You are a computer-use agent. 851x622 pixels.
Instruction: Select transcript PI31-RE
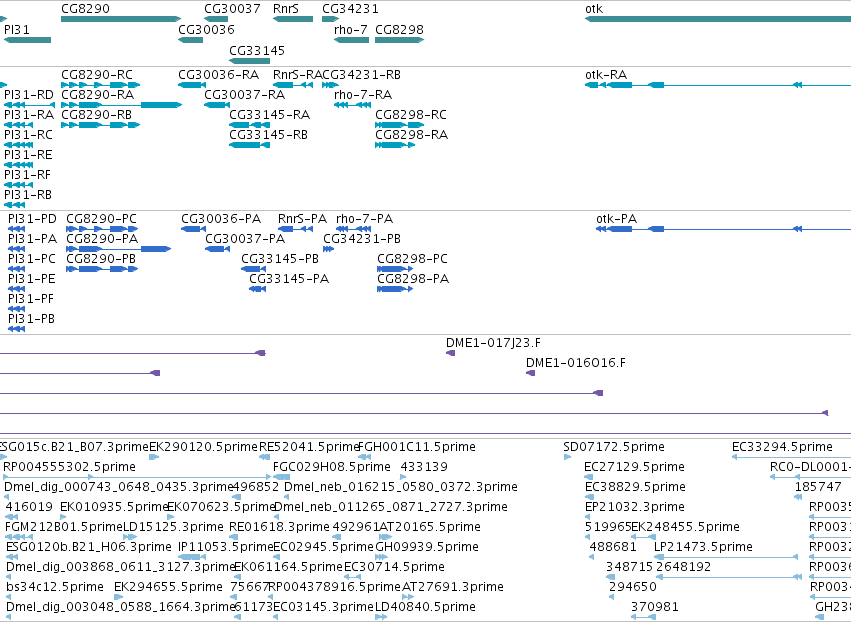click(28, 155)
